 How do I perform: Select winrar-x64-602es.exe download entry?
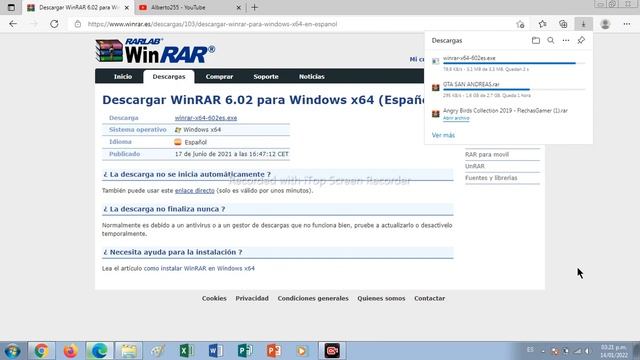pyautogui.click(x=509, y=64)
